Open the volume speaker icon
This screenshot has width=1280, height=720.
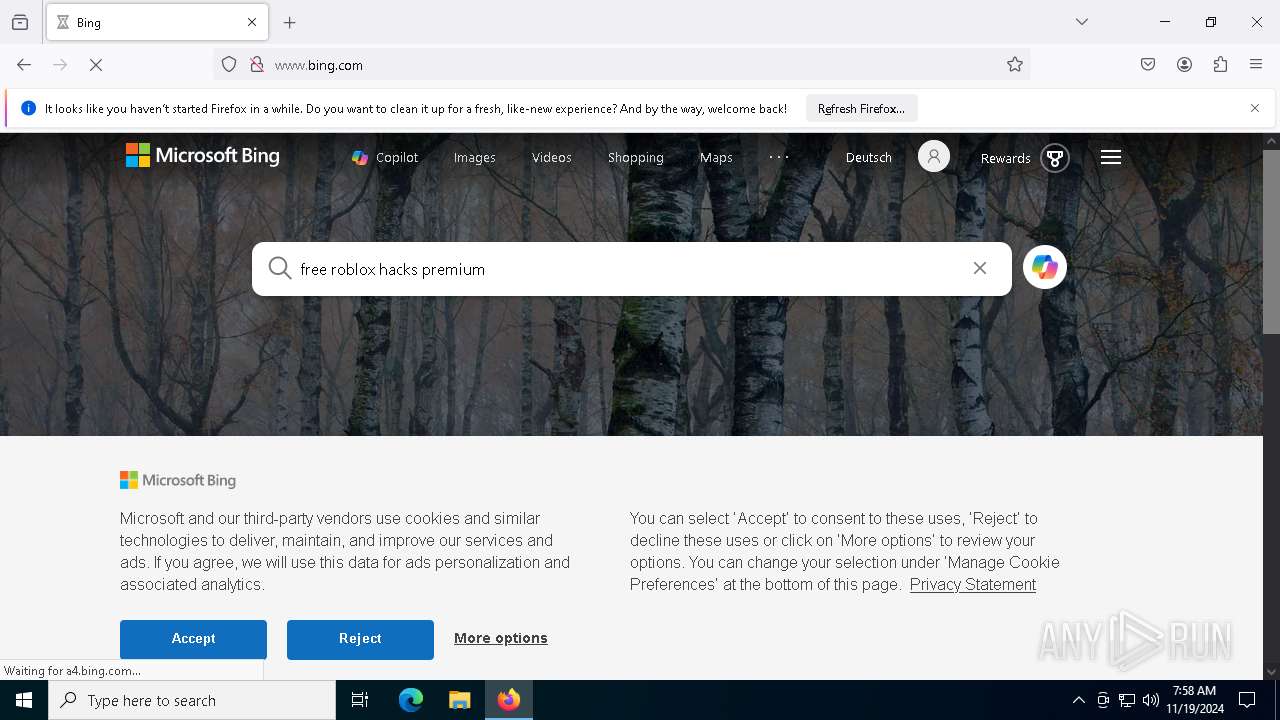click(x=1151, y=700)
